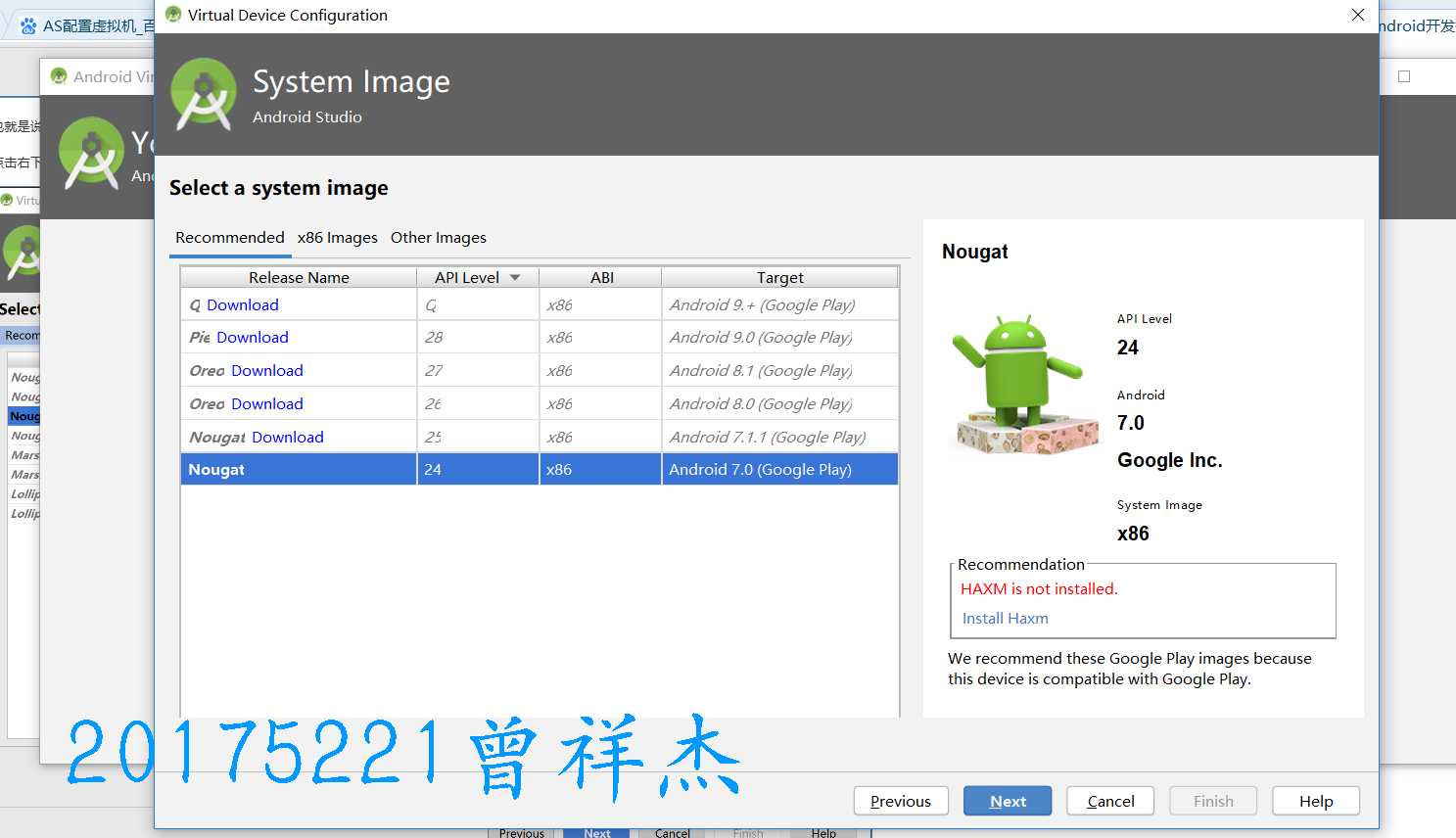Screen dimensions: 1456x838
Task: Sort by ABI column header
Action: [x=601, y=278]
